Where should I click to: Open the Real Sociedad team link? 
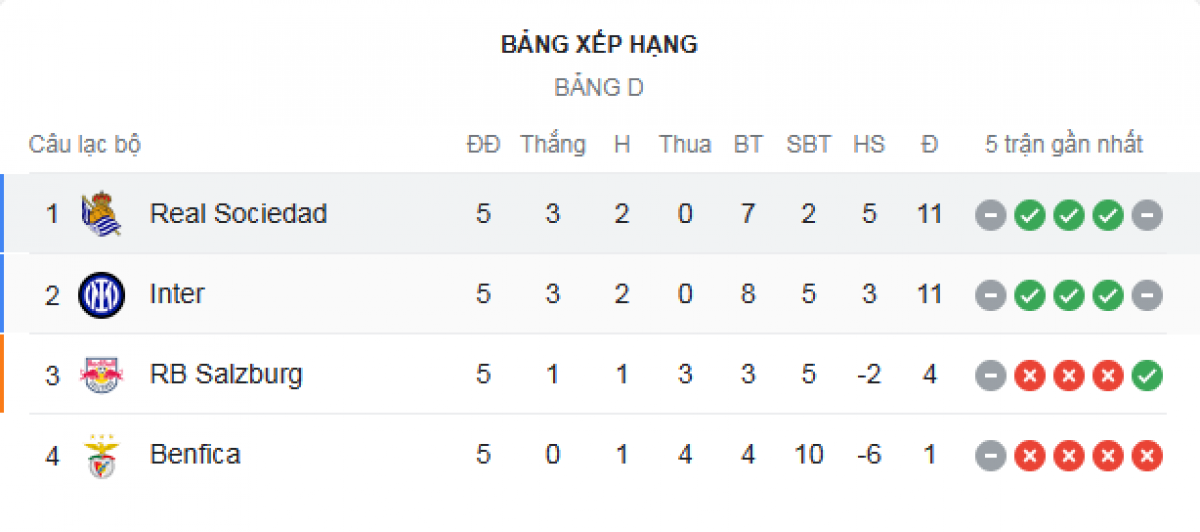[x=238, y=214]
